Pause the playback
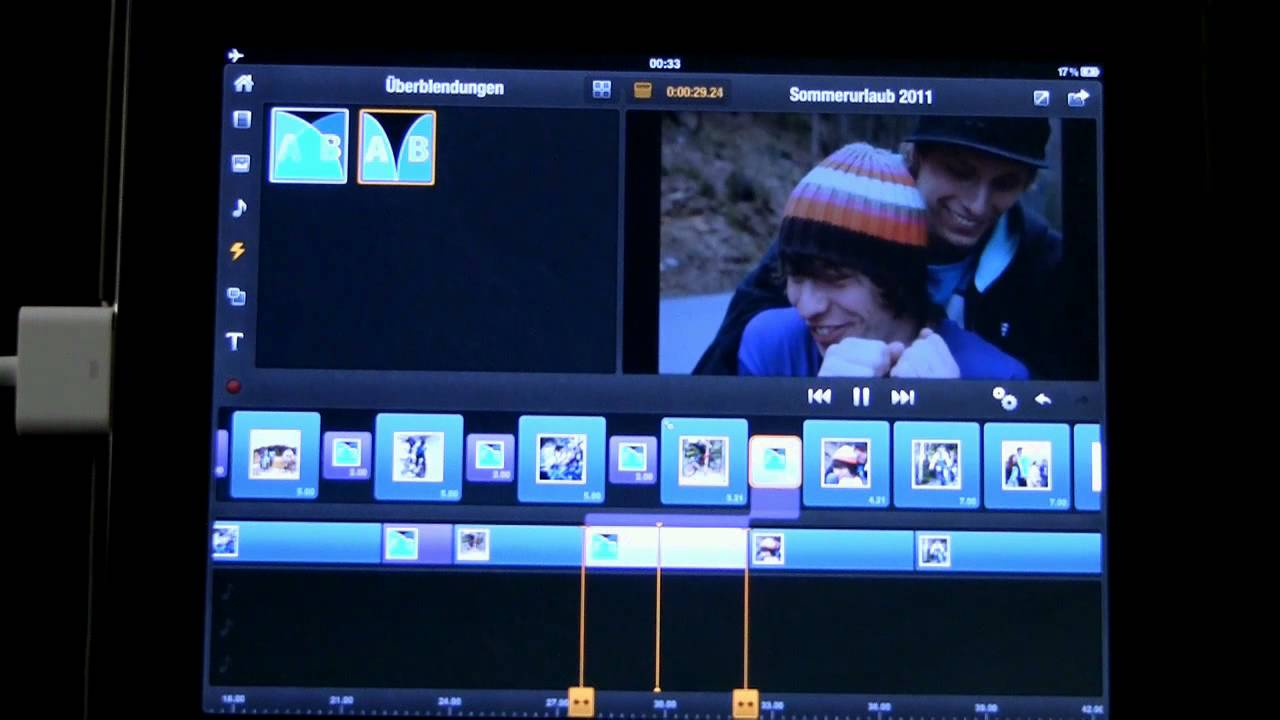 click(861, 397)
